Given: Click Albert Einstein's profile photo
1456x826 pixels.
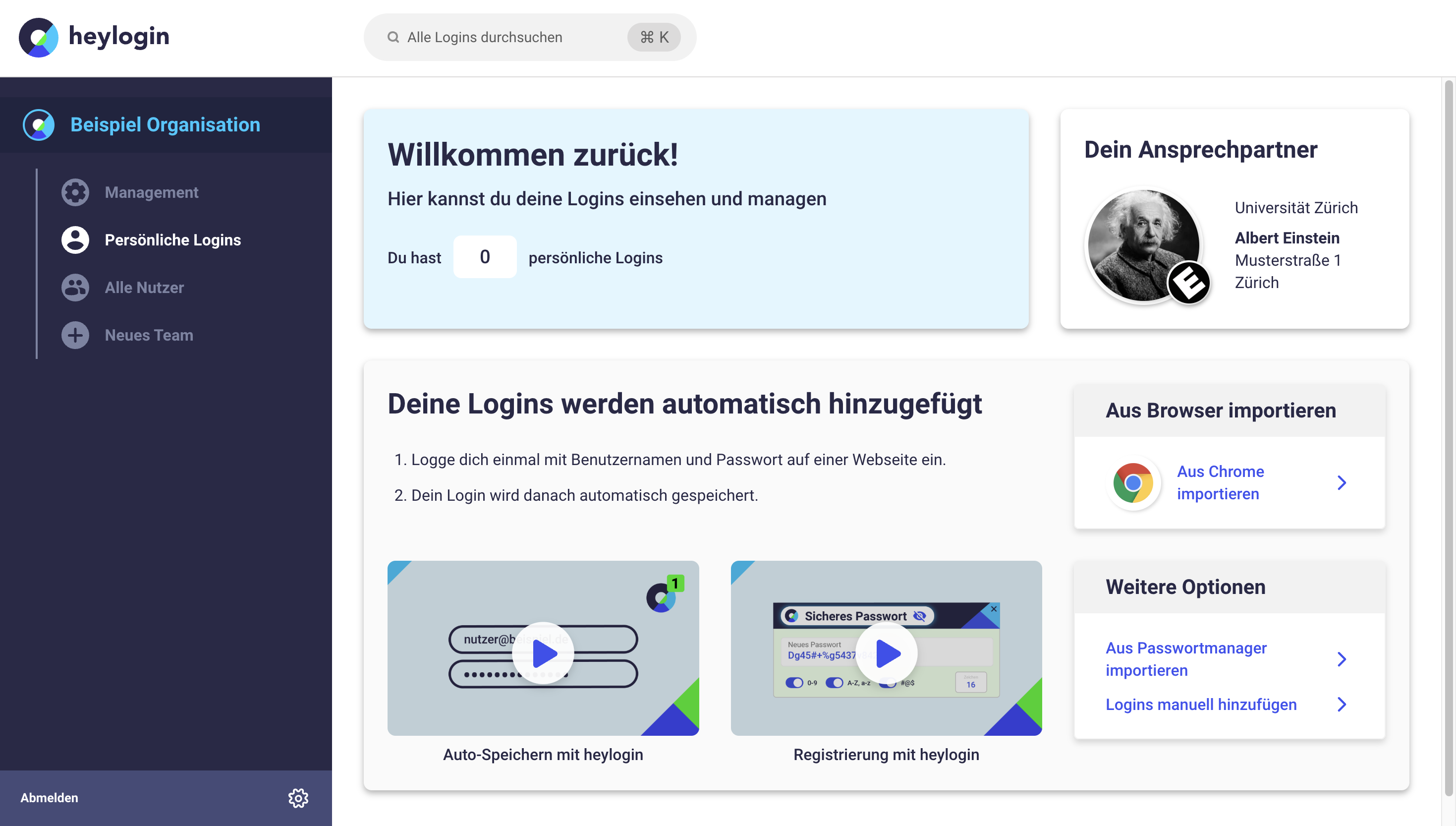Looking at the screenshot, I should coord(1143,245).
